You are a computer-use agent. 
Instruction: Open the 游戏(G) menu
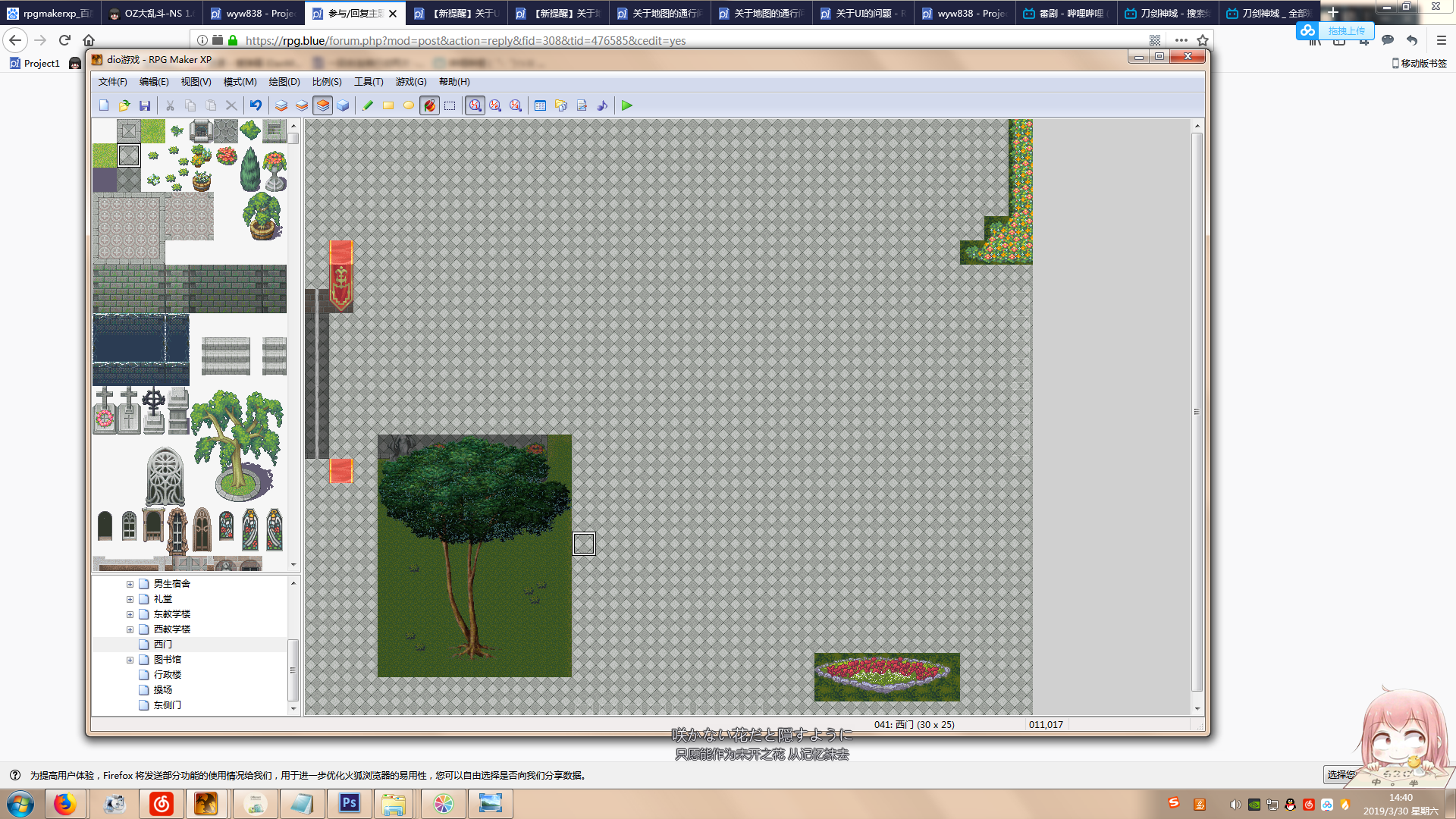[411, 82]
